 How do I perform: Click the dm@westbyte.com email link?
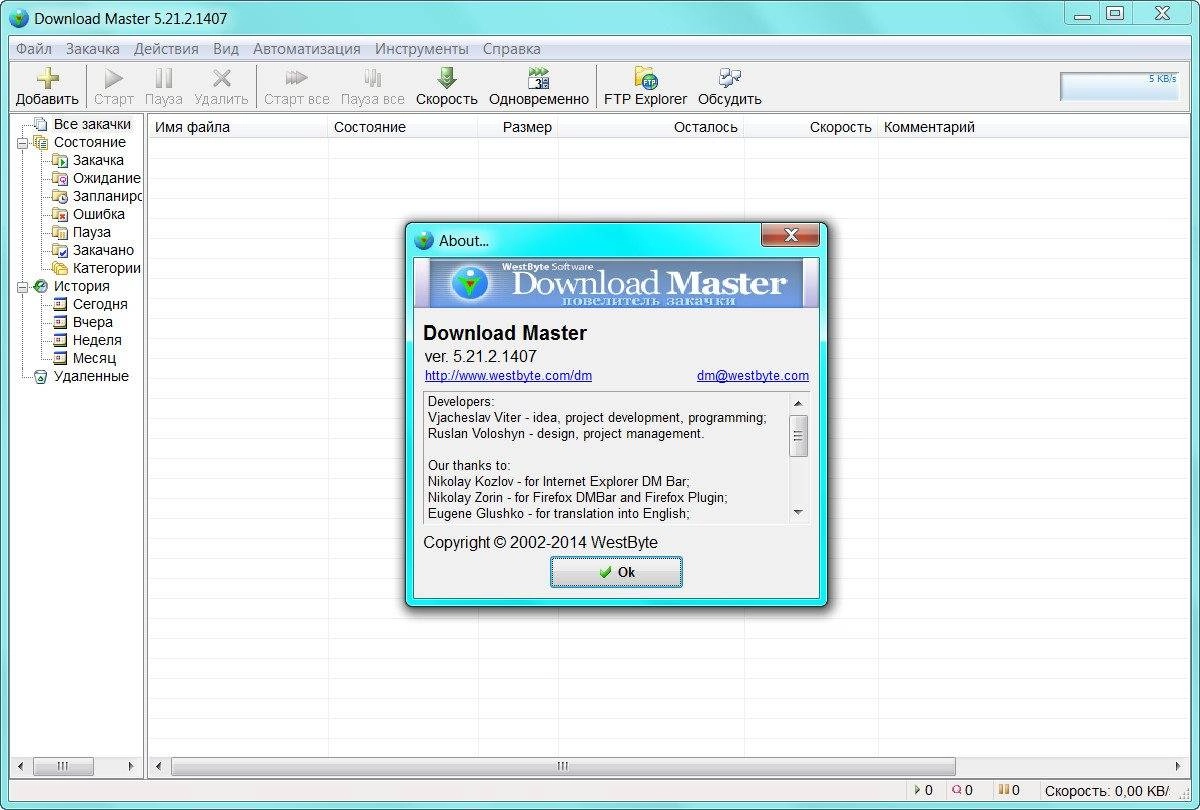[x=753, y=376]
